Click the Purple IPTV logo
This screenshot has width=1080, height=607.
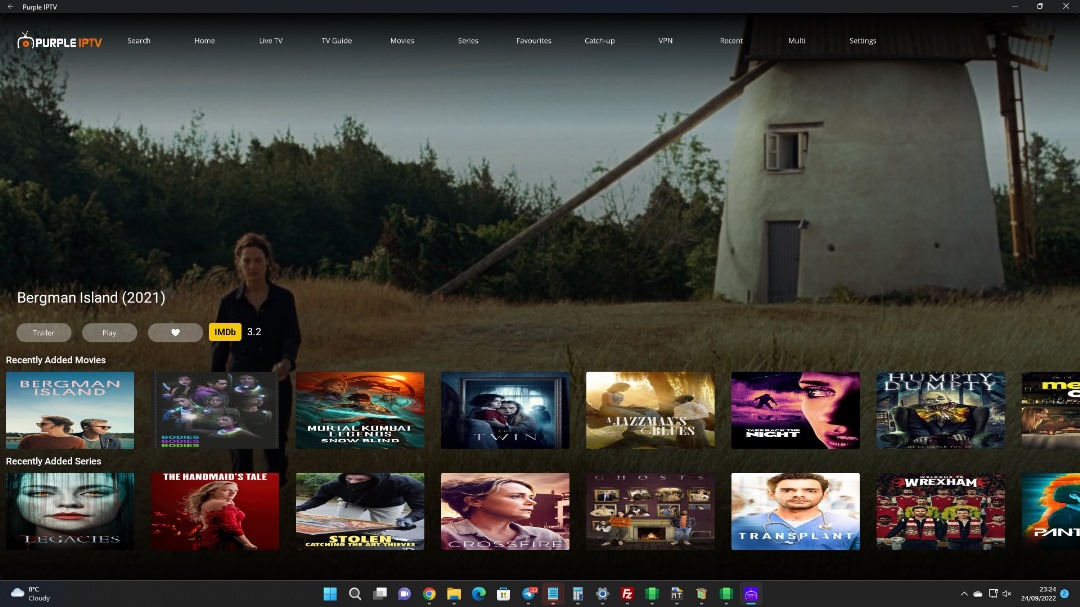pos(60,42)
